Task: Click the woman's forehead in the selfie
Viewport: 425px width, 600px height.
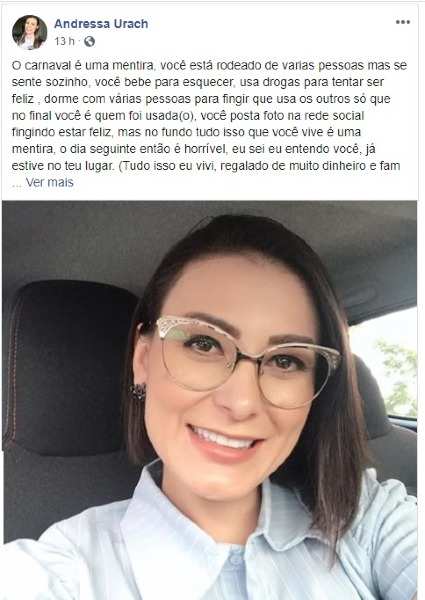Action: (245, 285)
